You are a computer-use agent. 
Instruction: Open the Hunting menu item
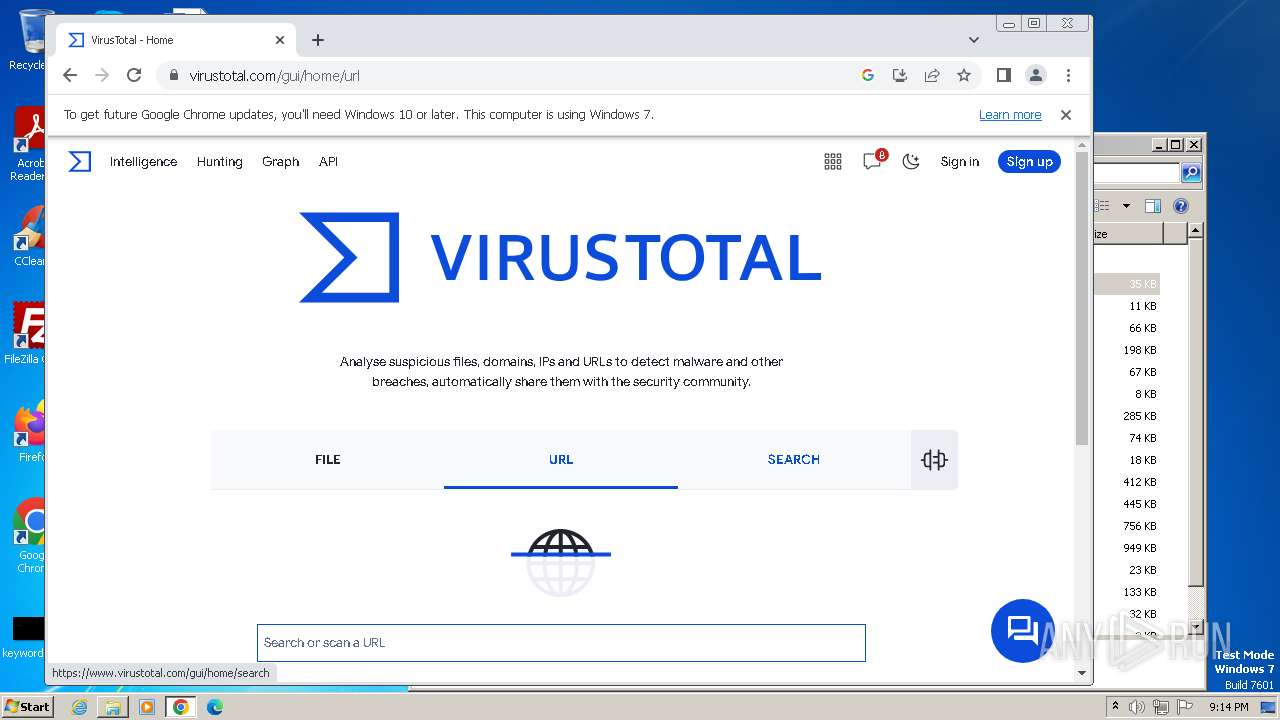[219, 161]
